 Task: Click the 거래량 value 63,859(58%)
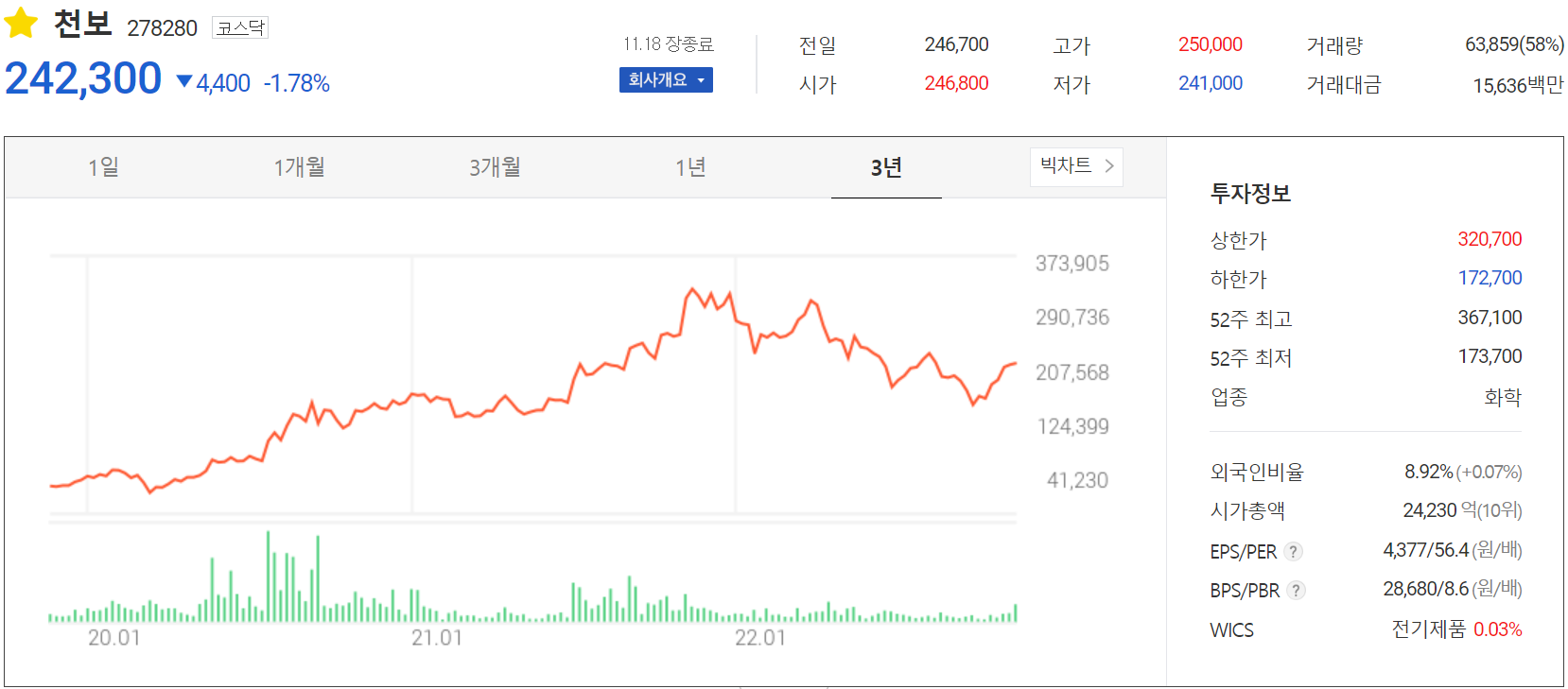(1514, 44)
